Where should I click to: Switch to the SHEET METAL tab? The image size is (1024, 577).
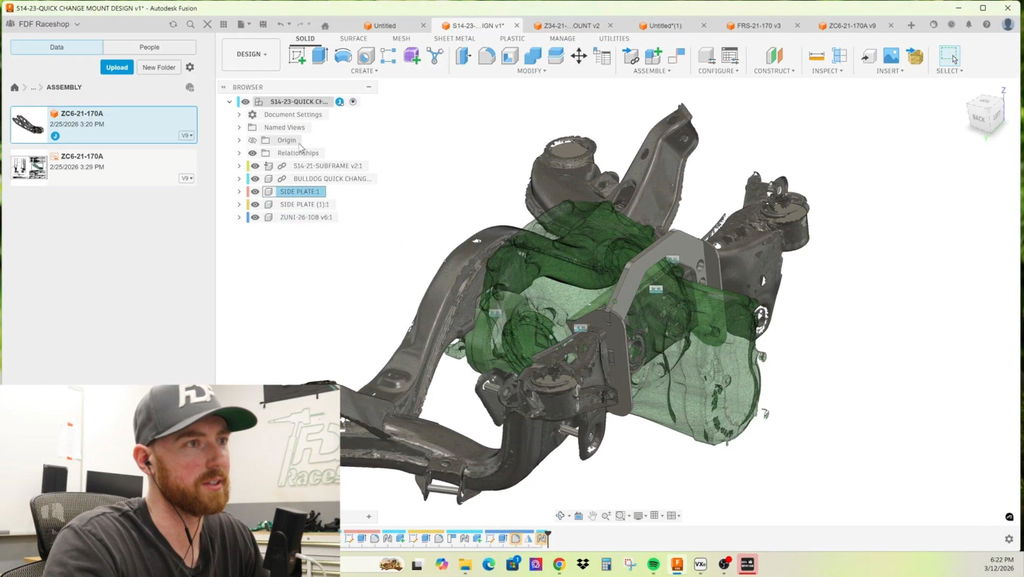pos(455,39)
